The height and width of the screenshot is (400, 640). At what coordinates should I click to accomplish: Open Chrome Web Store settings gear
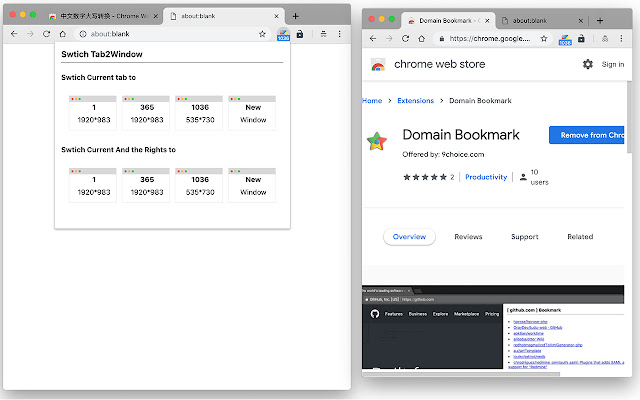click(x=588, y=64)
